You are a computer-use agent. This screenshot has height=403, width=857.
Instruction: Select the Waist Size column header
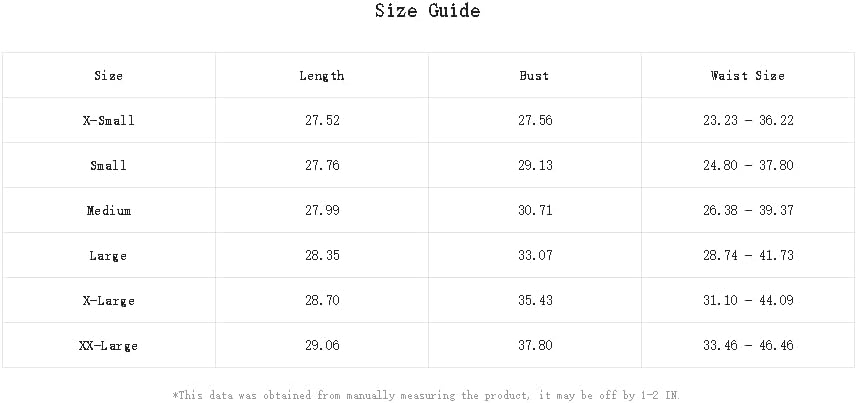pyautogui.click(x=748, y=76)
